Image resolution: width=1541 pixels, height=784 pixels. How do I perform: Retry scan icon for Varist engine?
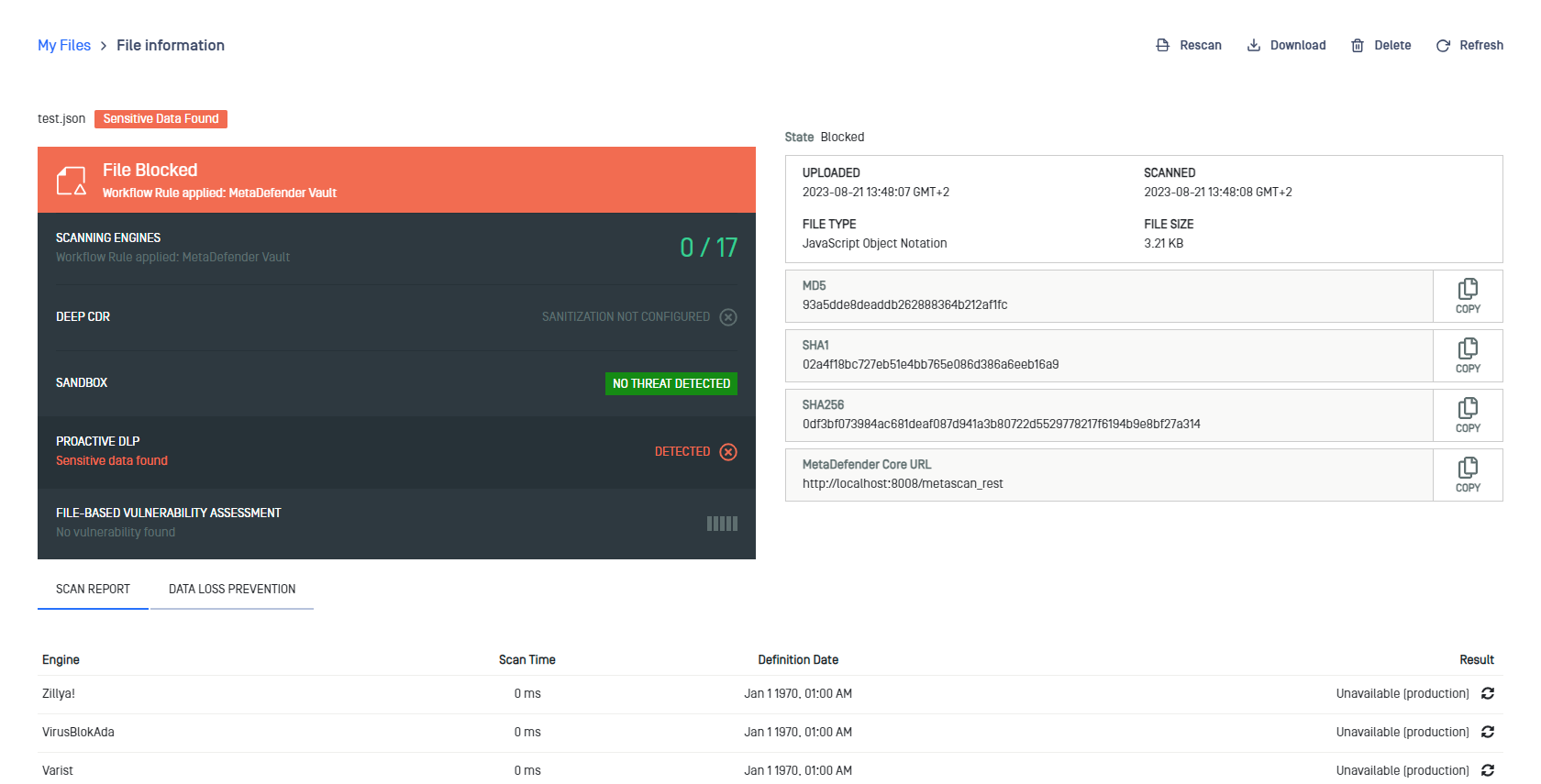pyautogui.click(x=1488, y=770)
